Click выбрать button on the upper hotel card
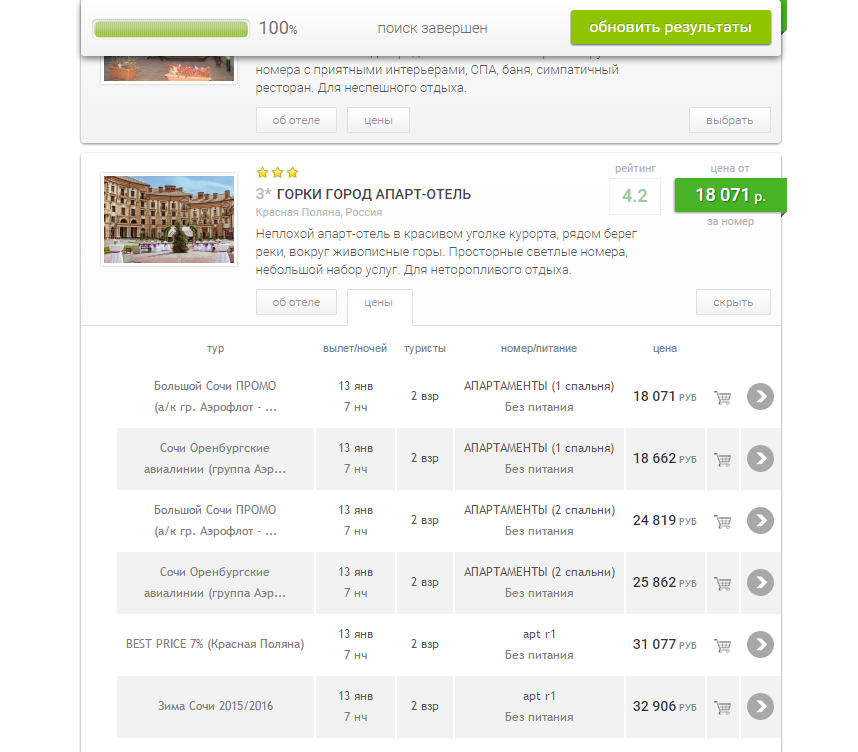Viewport: 858px width, 752px height. point(729,120)
